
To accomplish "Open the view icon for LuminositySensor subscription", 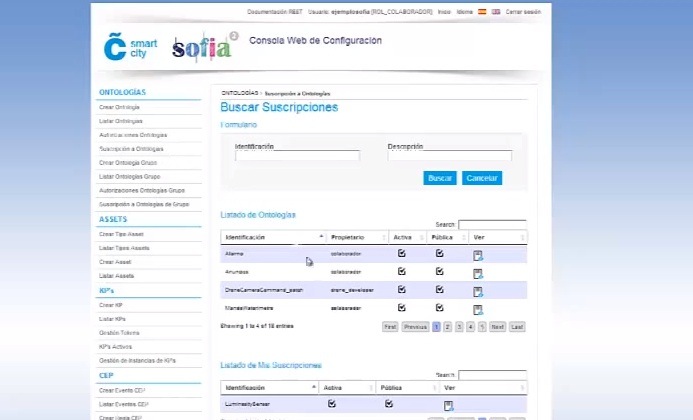I will [x=449, y=405].
